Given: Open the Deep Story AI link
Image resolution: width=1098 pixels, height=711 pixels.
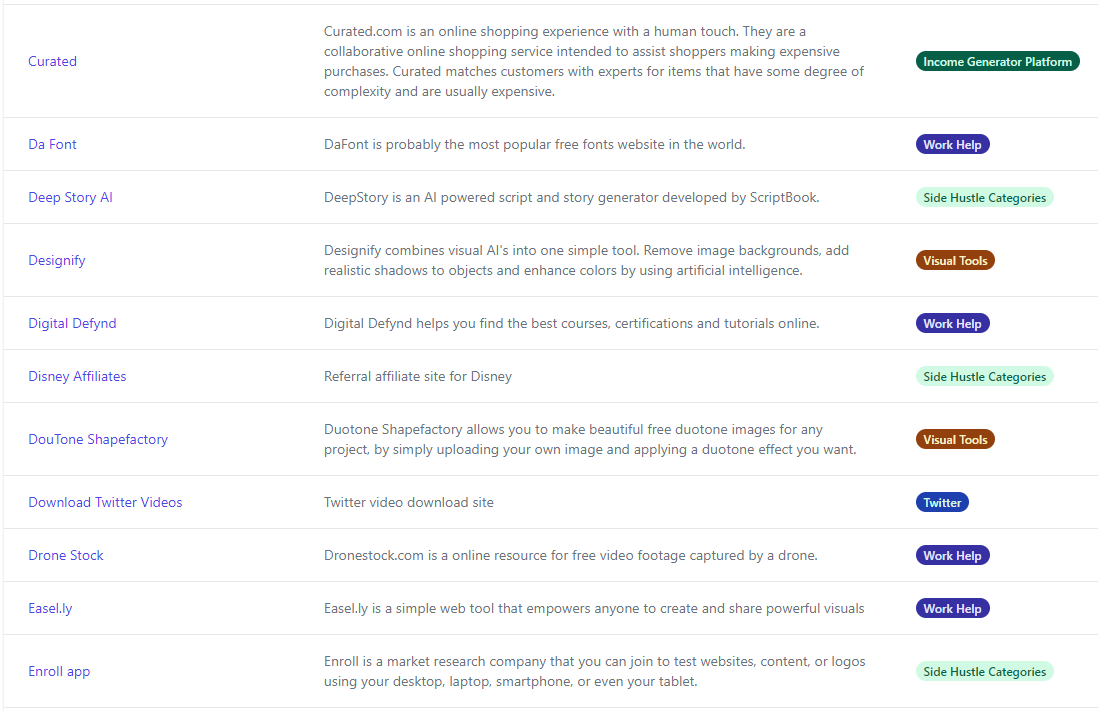Looking at the screenshot, I should coord(70,197).
